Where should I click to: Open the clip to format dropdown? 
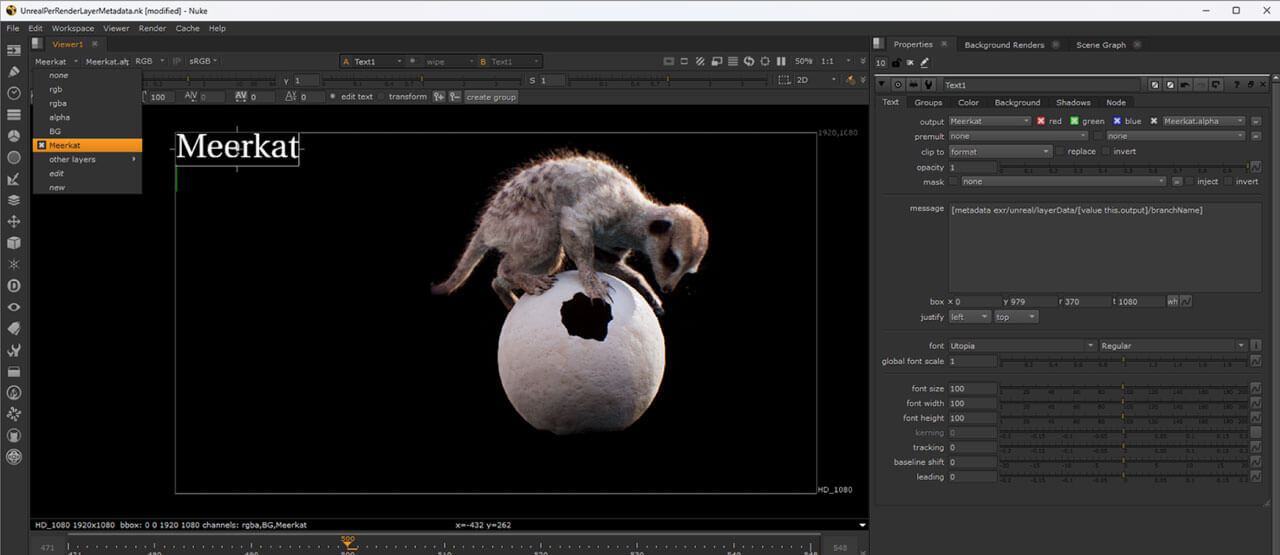[1000, 152]
